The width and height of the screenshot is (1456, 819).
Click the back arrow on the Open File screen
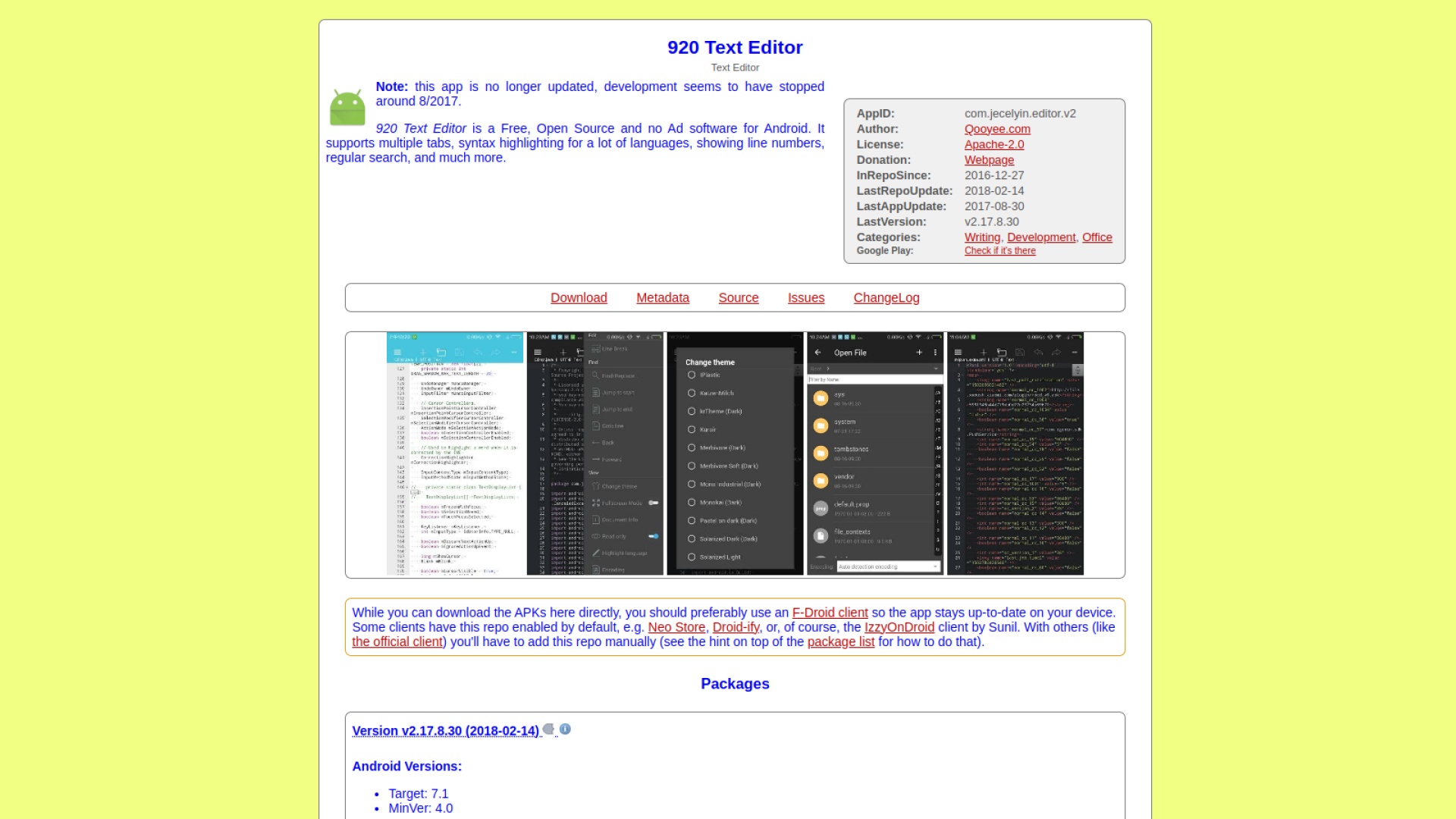[817, 353]
